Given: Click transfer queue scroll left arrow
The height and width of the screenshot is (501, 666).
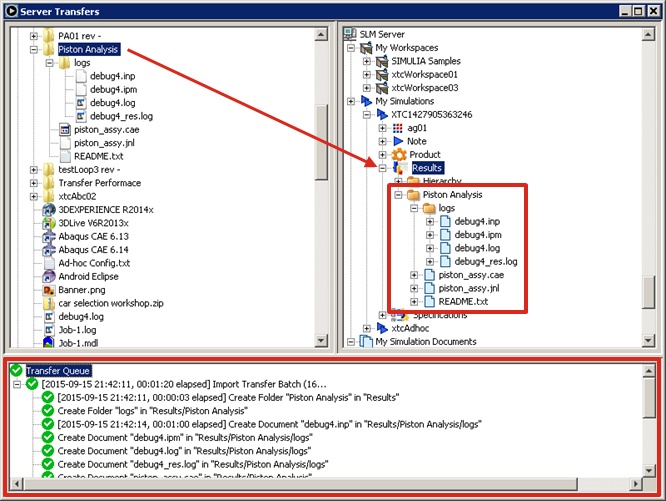Looking at the screenshot, I should click(x=17, y=484).
